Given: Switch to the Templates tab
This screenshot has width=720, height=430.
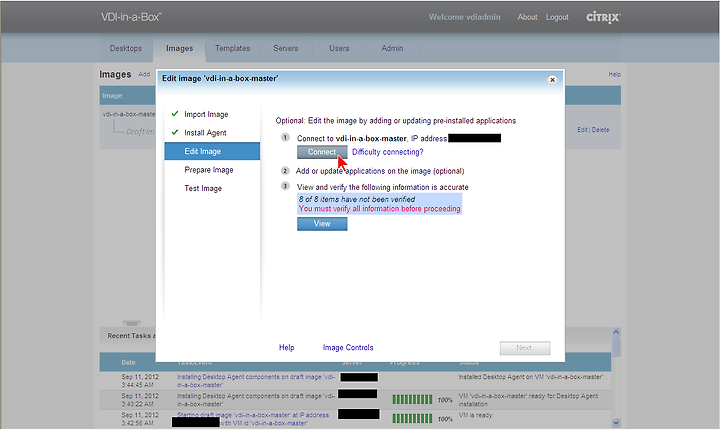Looking at the screenshot, I should pos(232,48).
